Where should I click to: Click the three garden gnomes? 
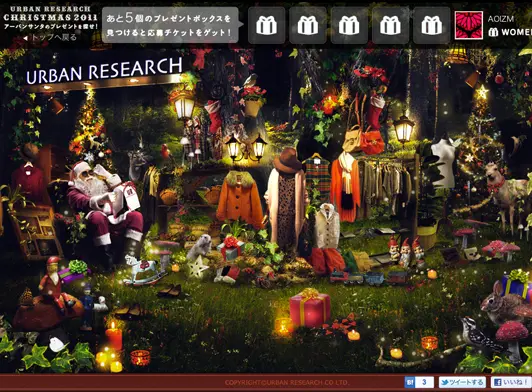coord(406,252)
